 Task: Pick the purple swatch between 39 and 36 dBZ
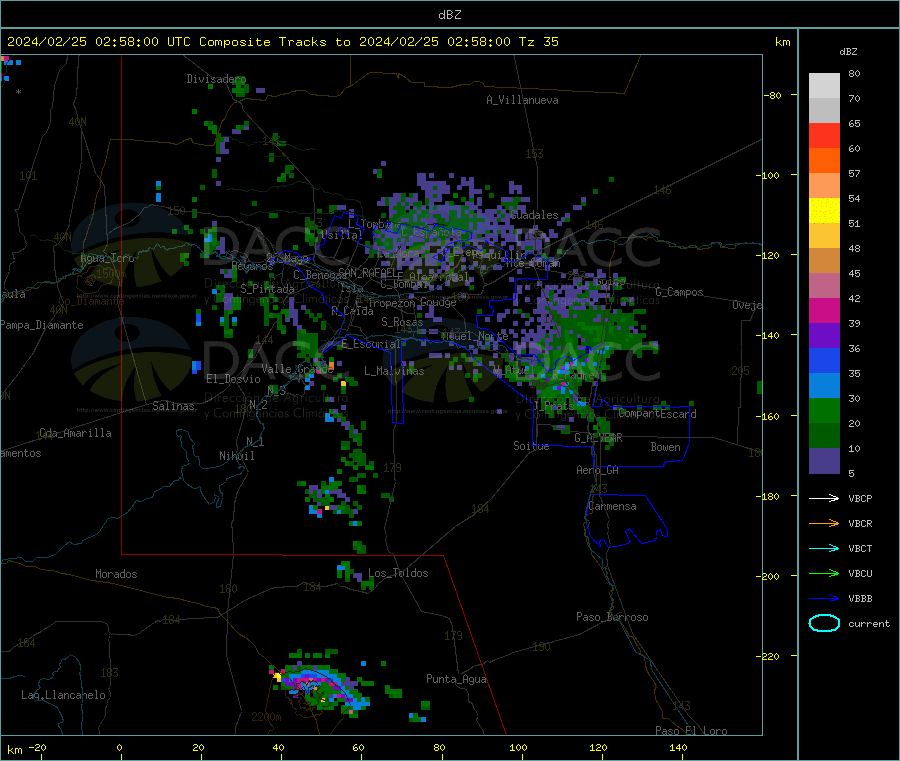coord(824,335)
